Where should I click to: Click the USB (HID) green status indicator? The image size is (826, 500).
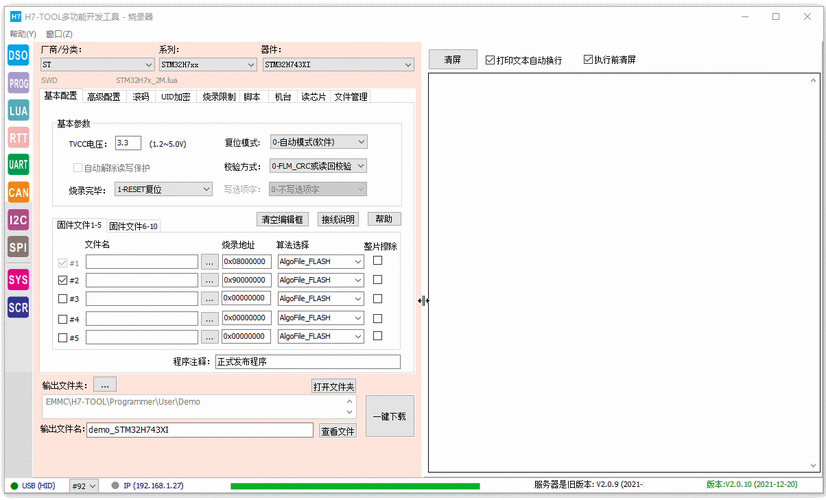[14, 486]
